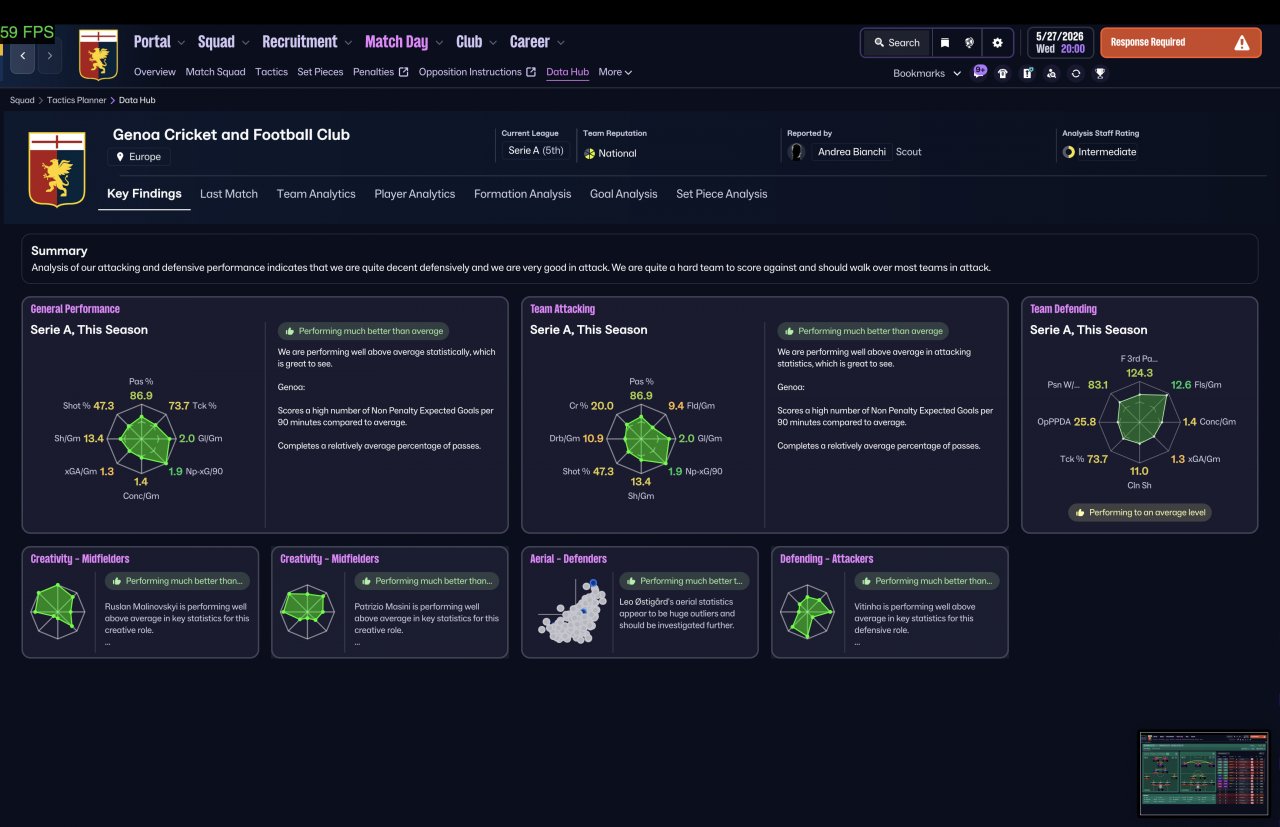
Task: Open the Defending - Attackers Vitinha card
Action: point(890,602)
